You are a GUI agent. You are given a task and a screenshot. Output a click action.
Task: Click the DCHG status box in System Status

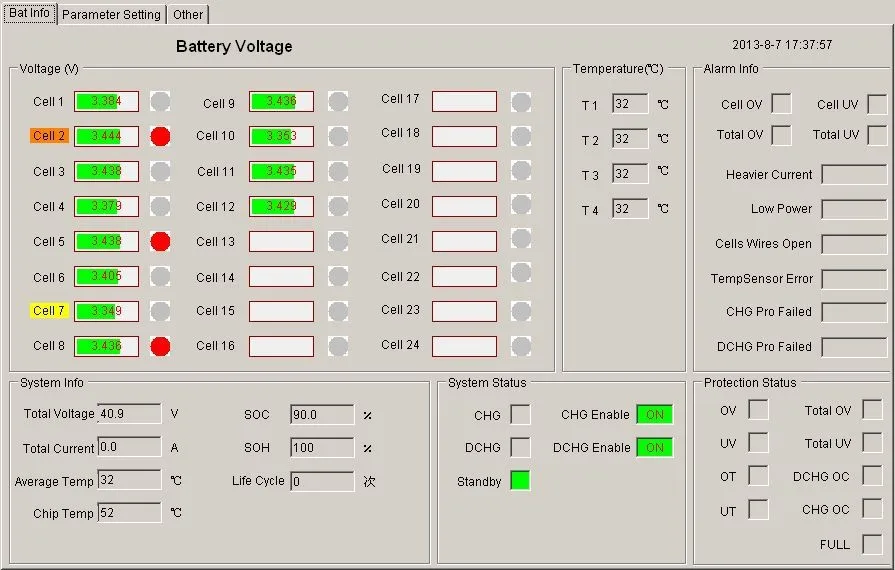click(x=520, y=447)
